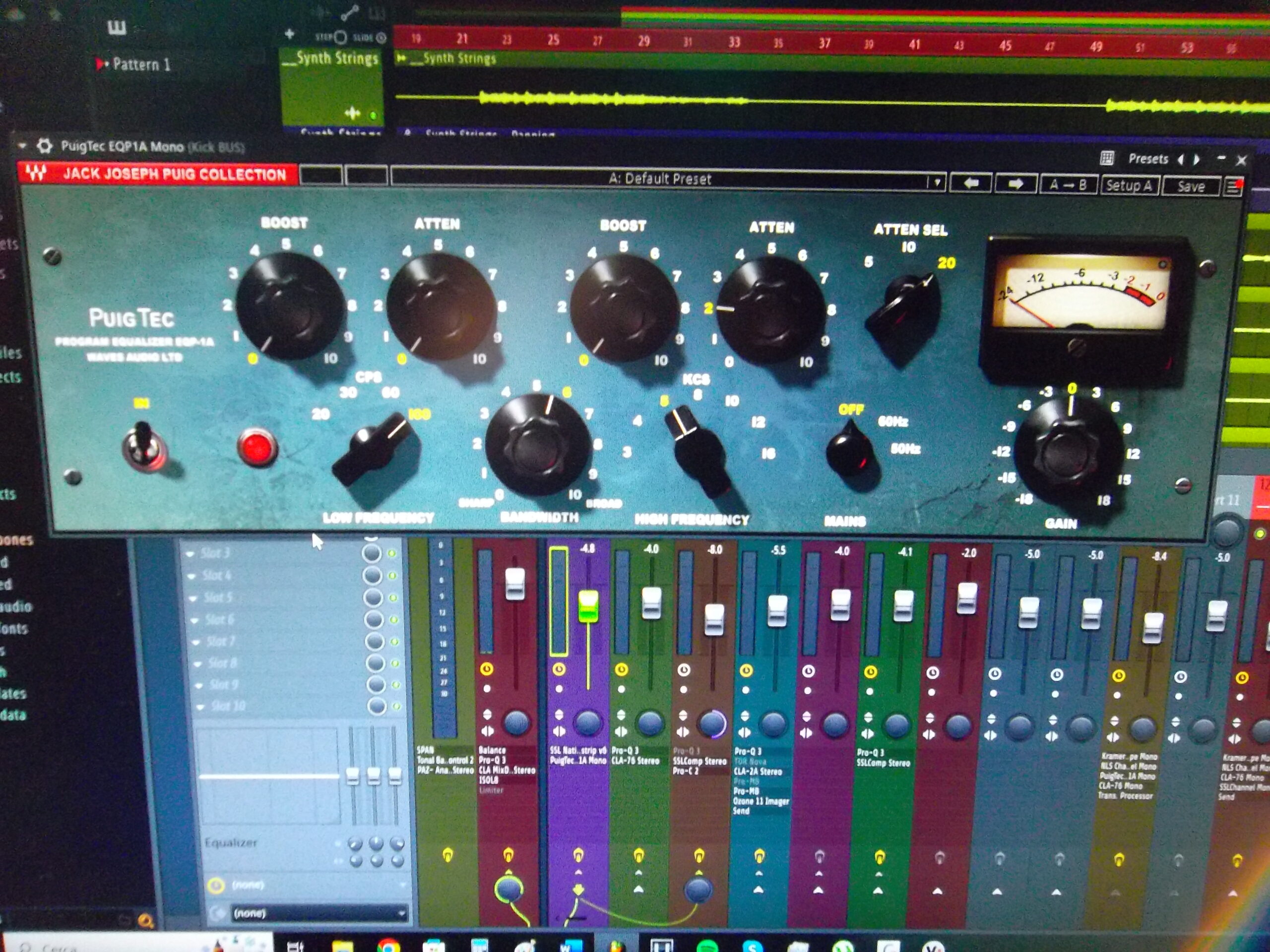Viewport: 1270px width, 952px height.
Task: Open the Presets menu in plugin title bar
Action: (1147, 158)
